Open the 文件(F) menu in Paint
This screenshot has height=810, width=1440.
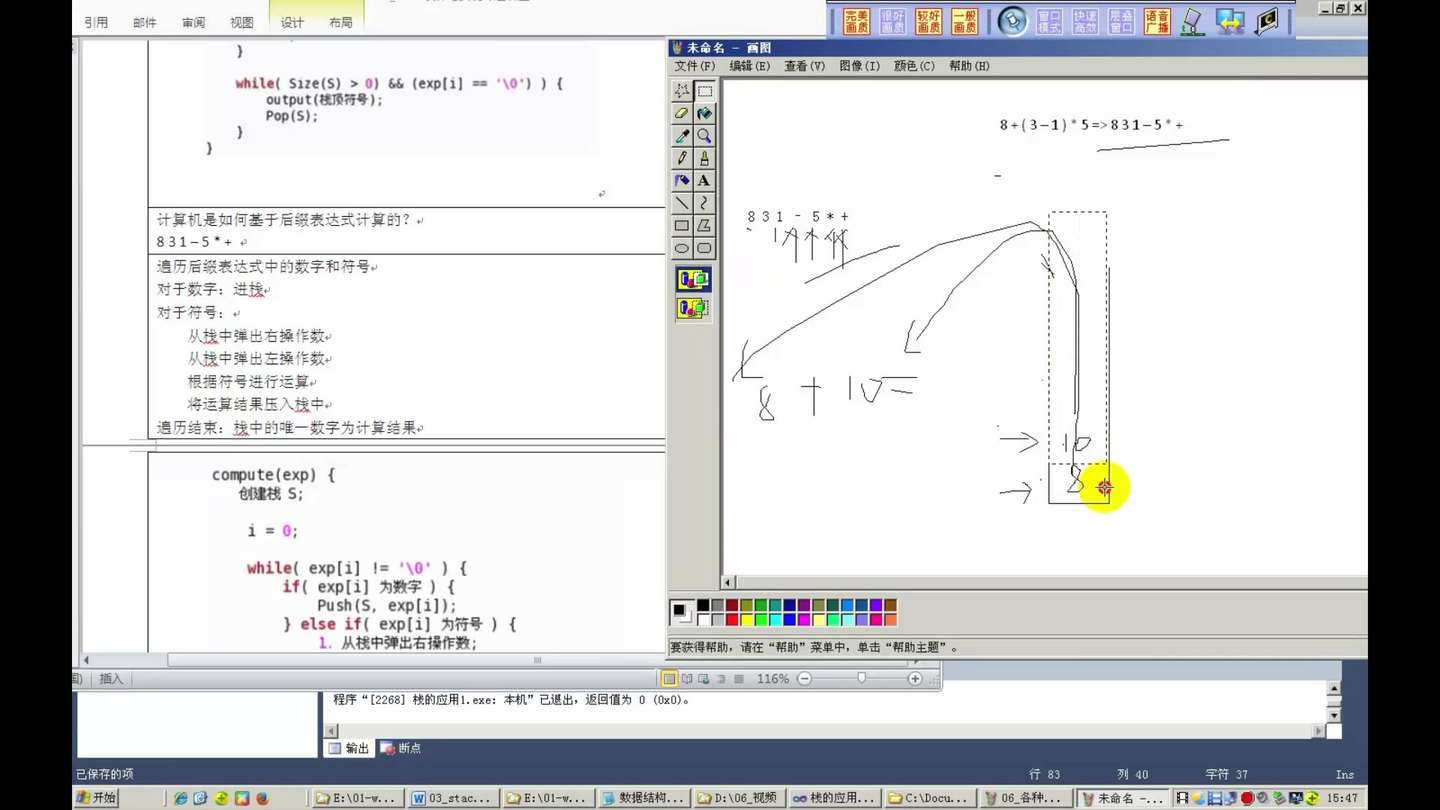(694, 66)
